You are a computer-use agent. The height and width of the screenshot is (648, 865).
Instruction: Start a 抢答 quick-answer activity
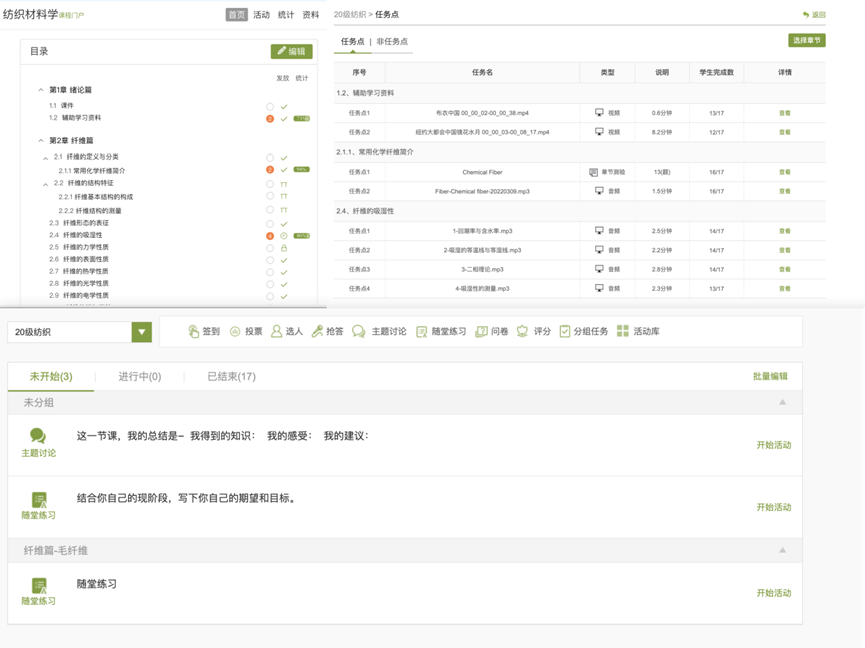[318, 331]
